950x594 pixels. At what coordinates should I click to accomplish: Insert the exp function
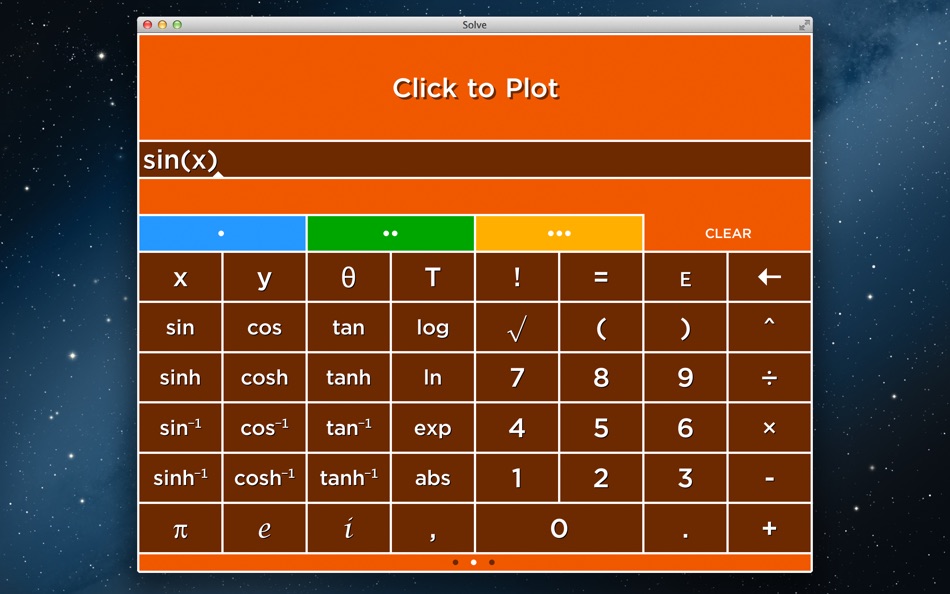(433, 429)
